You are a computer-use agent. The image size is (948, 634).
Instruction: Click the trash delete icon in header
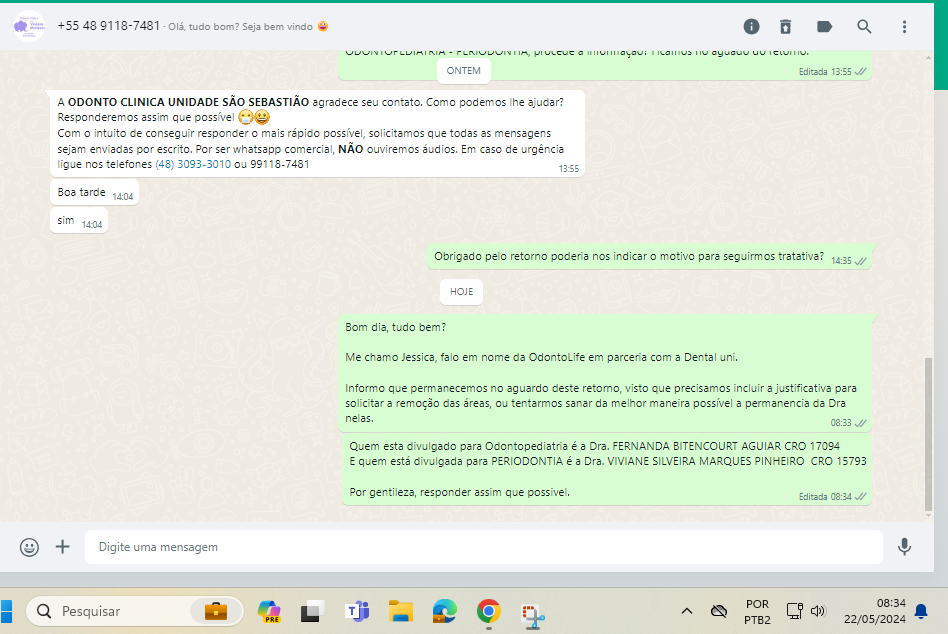pyautogui.click(x=785, y=27)
